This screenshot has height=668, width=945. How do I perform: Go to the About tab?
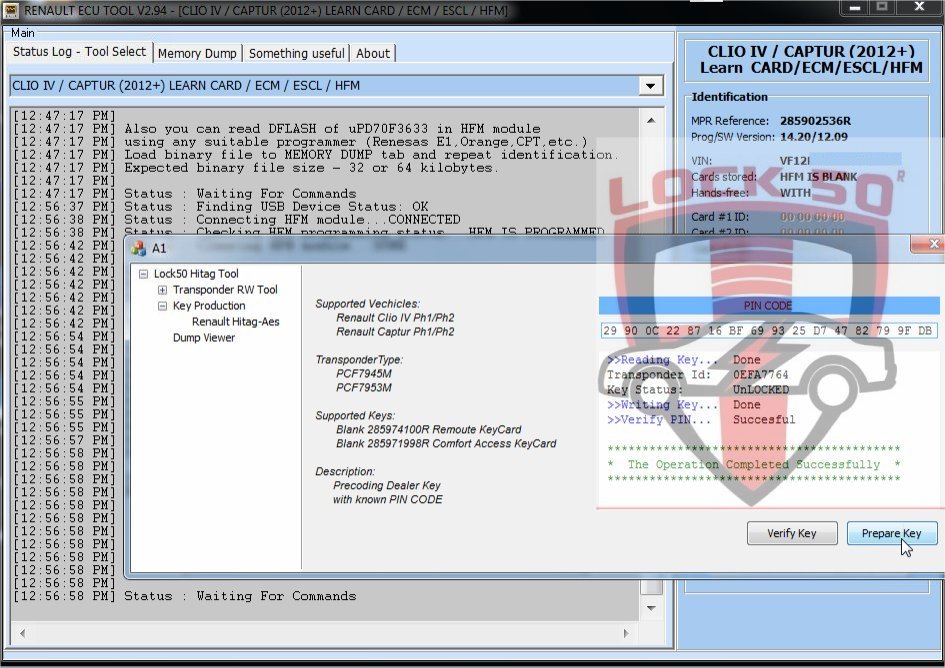[373, 53]
